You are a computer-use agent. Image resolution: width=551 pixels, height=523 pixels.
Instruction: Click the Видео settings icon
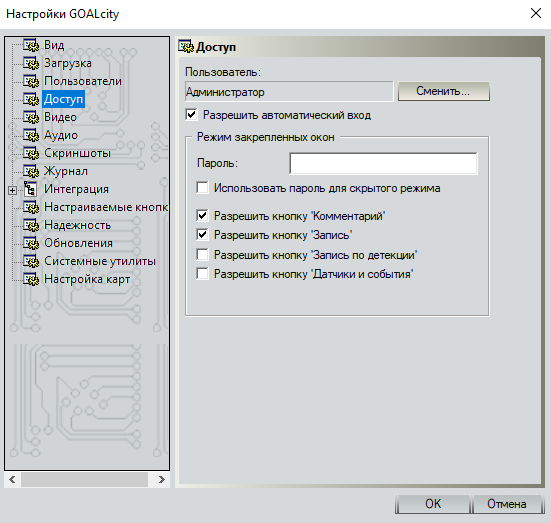(x=31, y=117)
